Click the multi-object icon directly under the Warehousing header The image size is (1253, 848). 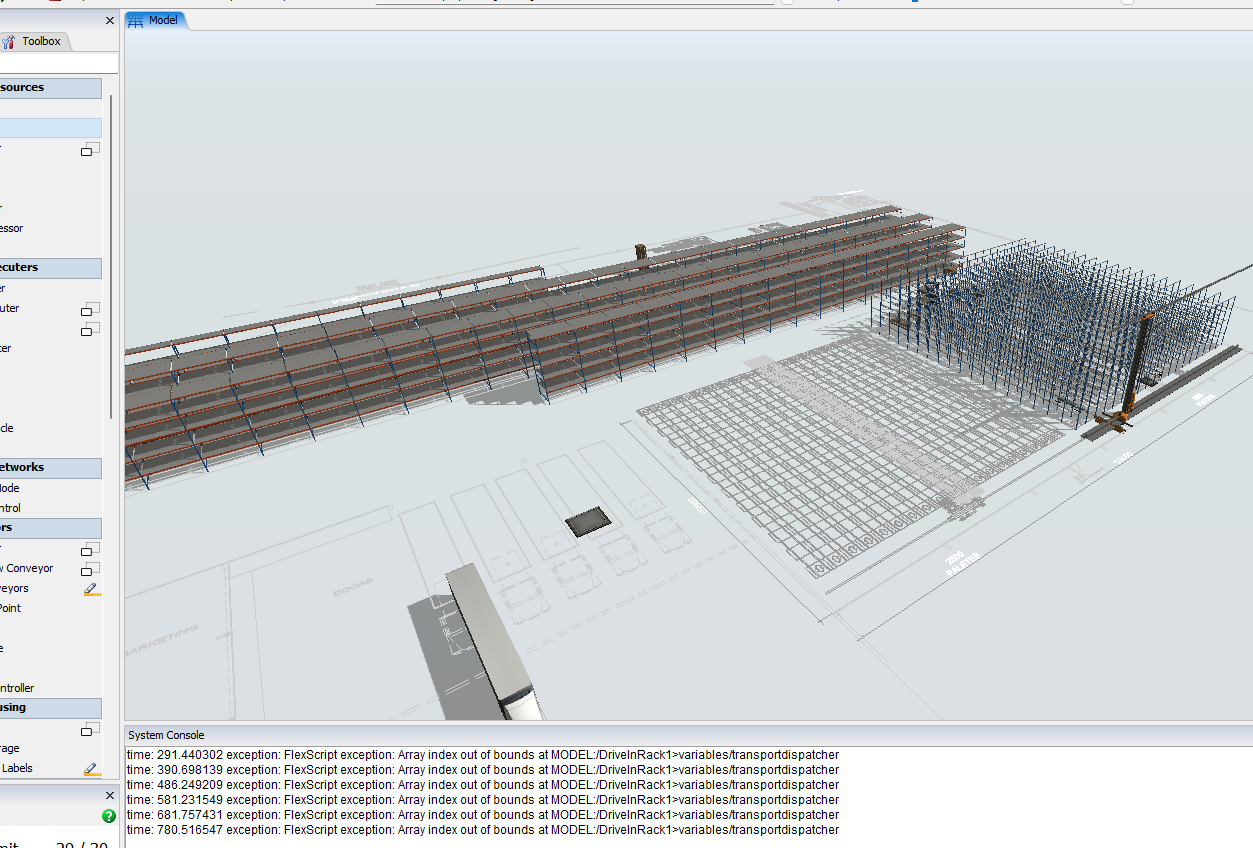90,729
